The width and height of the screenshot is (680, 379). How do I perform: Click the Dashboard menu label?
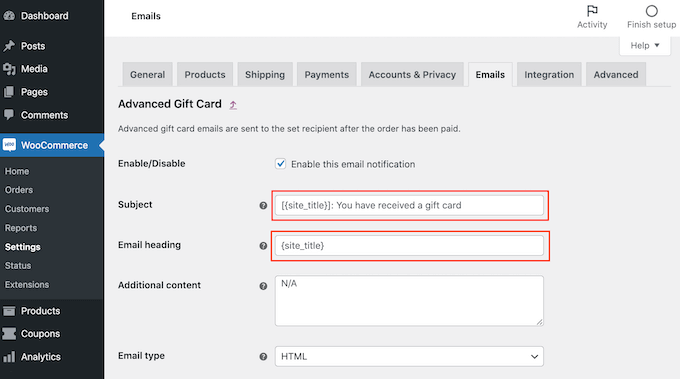coord(45,16)
